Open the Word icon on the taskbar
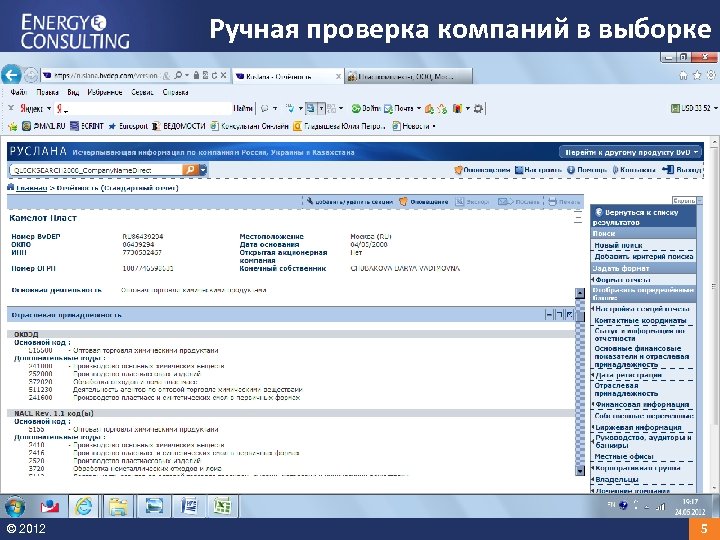The image size is (720, 540). pos(188,506)
